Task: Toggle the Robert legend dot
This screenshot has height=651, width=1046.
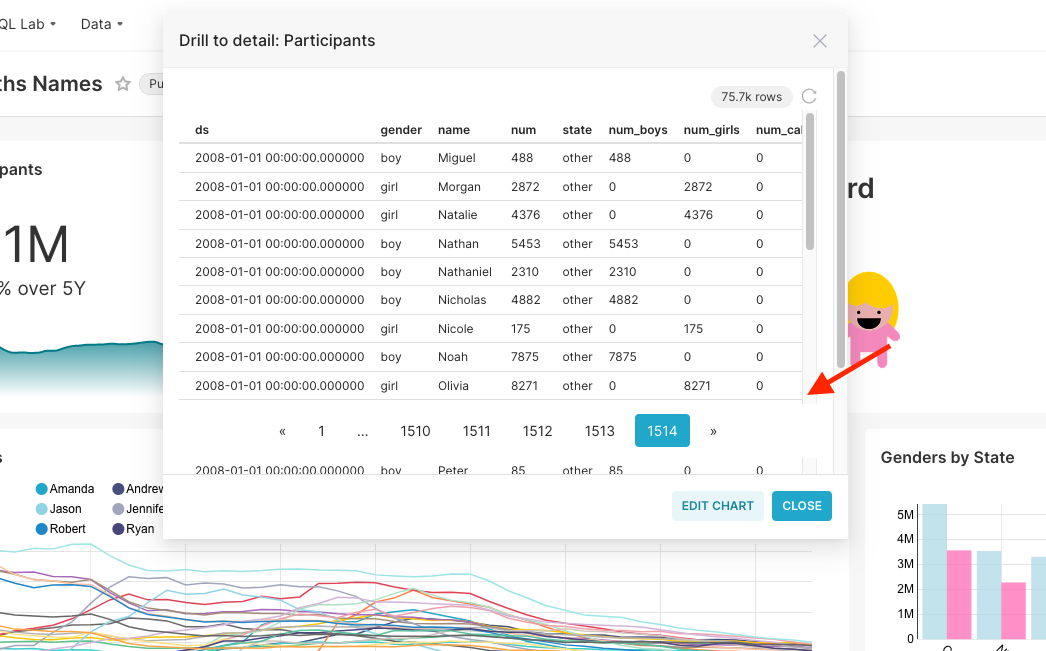Action: pyautogui.click(x=41, y=529)
